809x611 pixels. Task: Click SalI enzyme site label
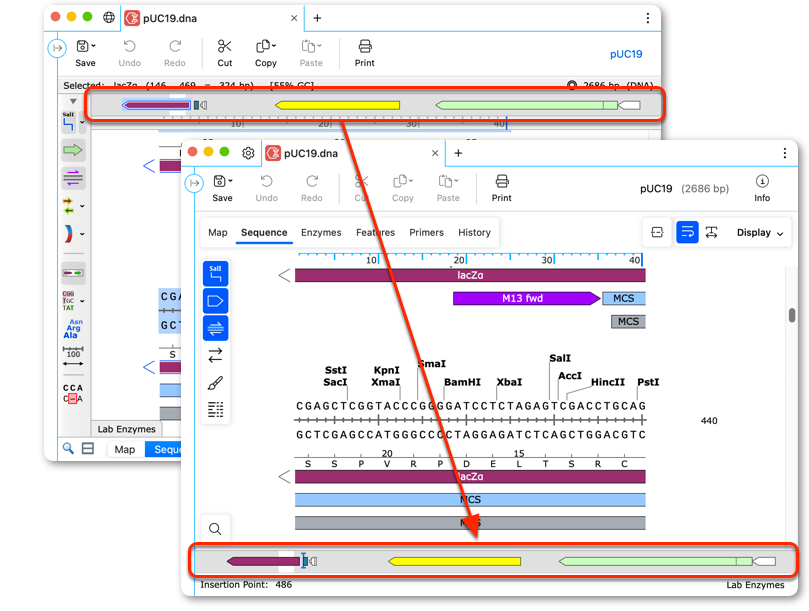(560, 358)
